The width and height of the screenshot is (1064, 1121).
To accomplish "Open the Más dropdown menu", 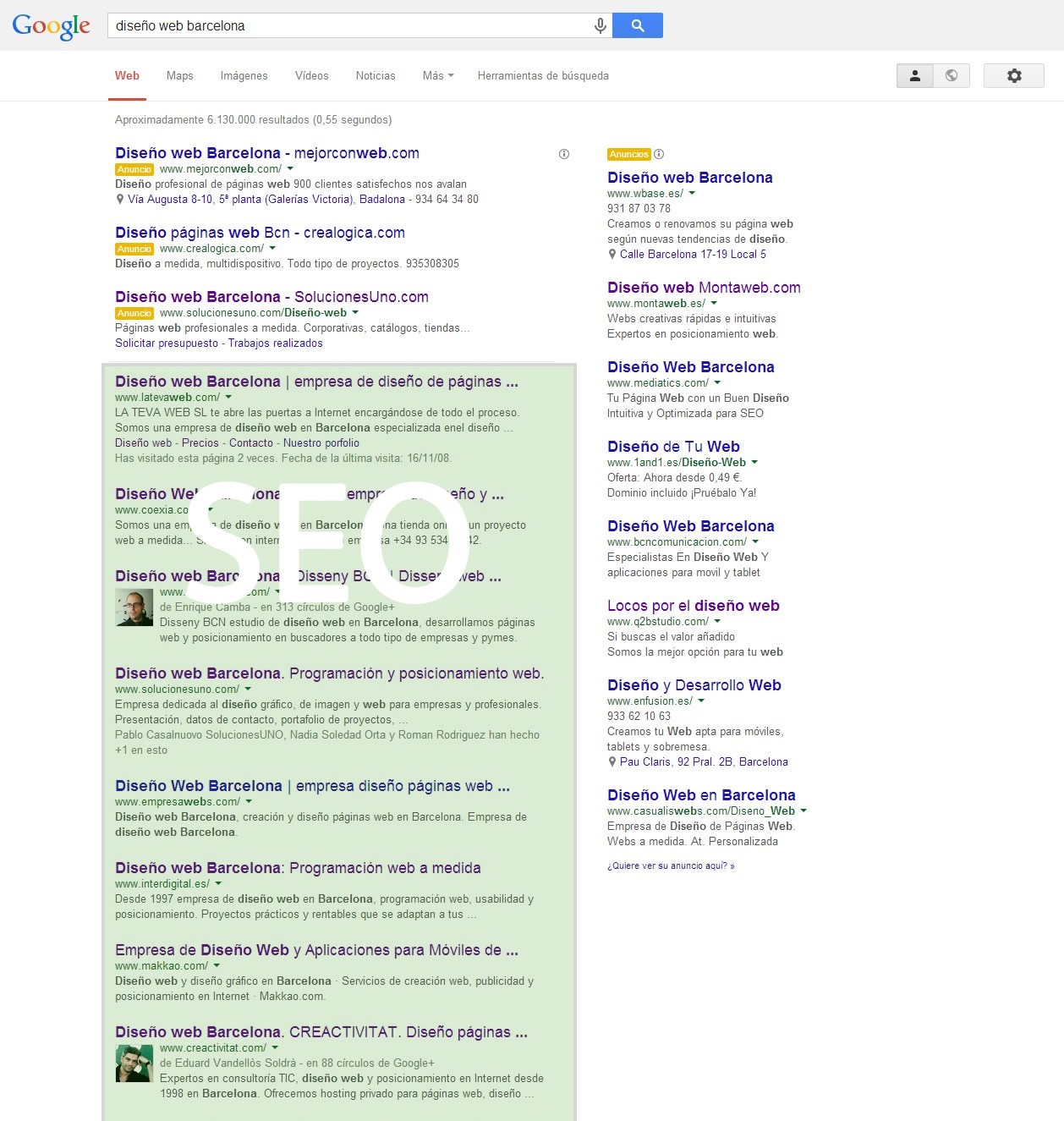I will pyautogui.click(x=438, y=76).
